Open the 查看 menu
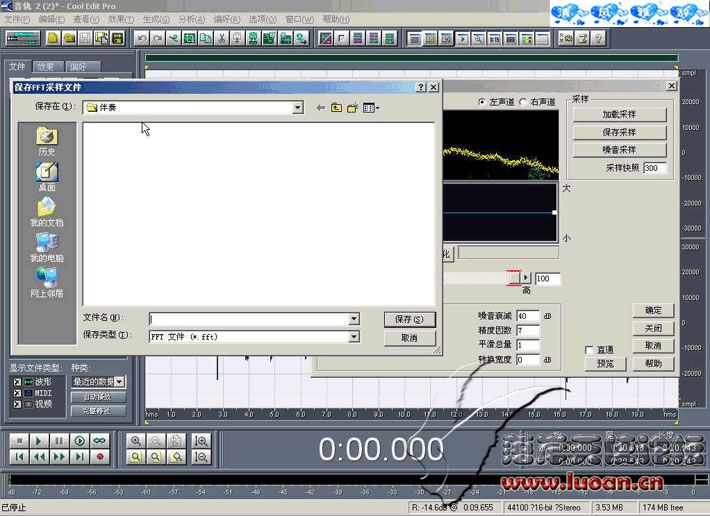Viewport: 710px width, 516px height. [86, 19]
